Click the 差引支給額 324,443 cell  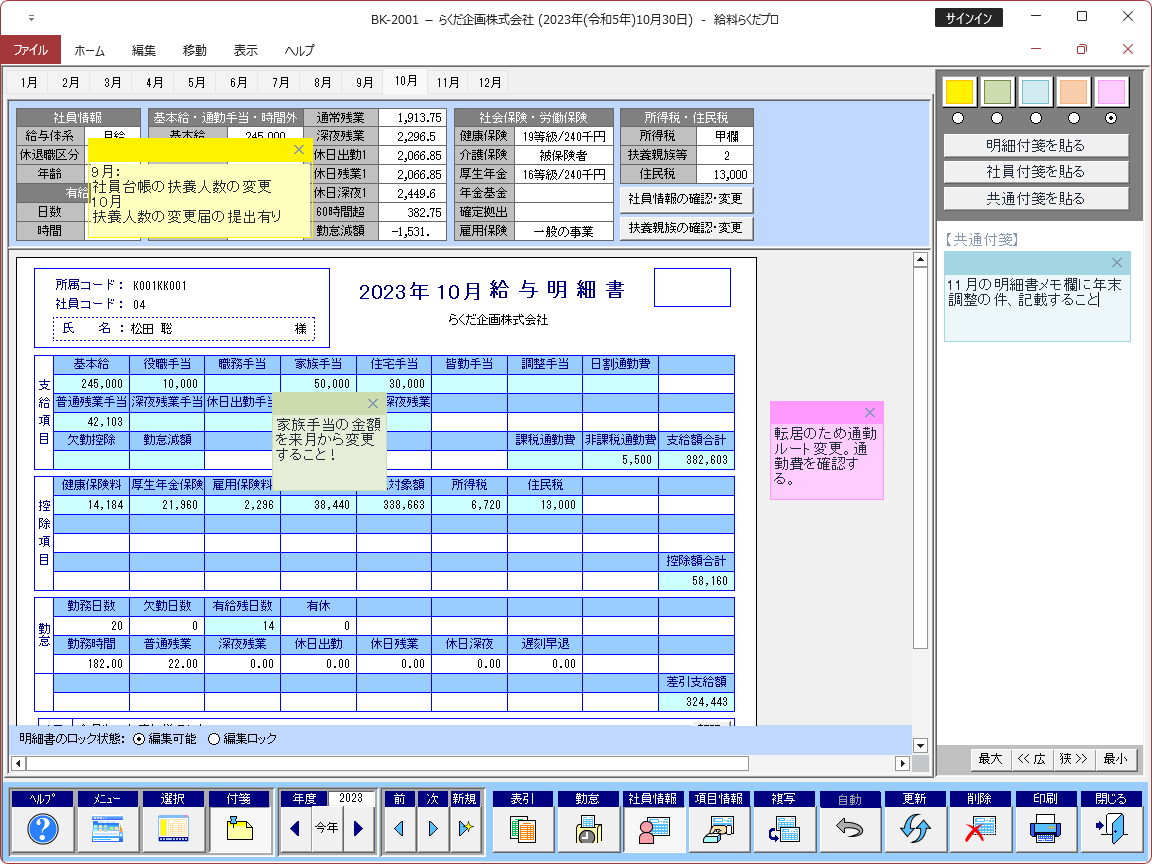tap(696, 702)
